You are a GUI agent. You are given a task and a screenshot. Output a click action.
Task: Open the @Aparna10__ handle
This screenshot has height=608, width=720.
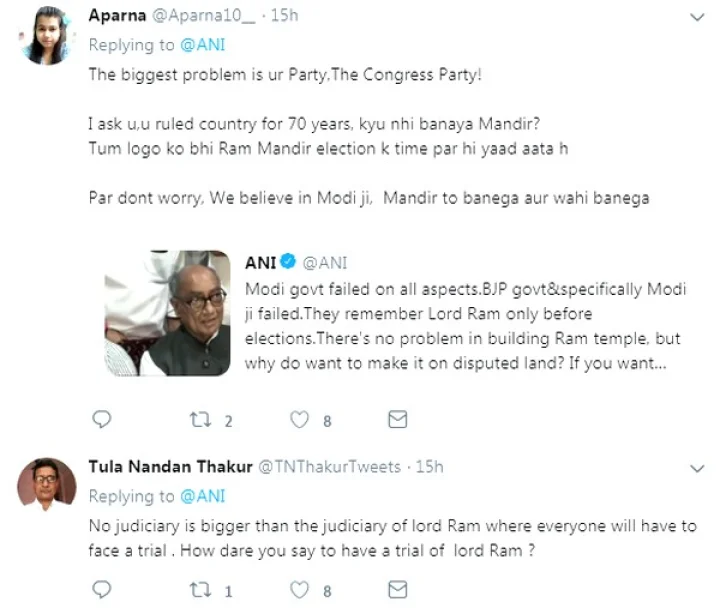pos(203,16)
